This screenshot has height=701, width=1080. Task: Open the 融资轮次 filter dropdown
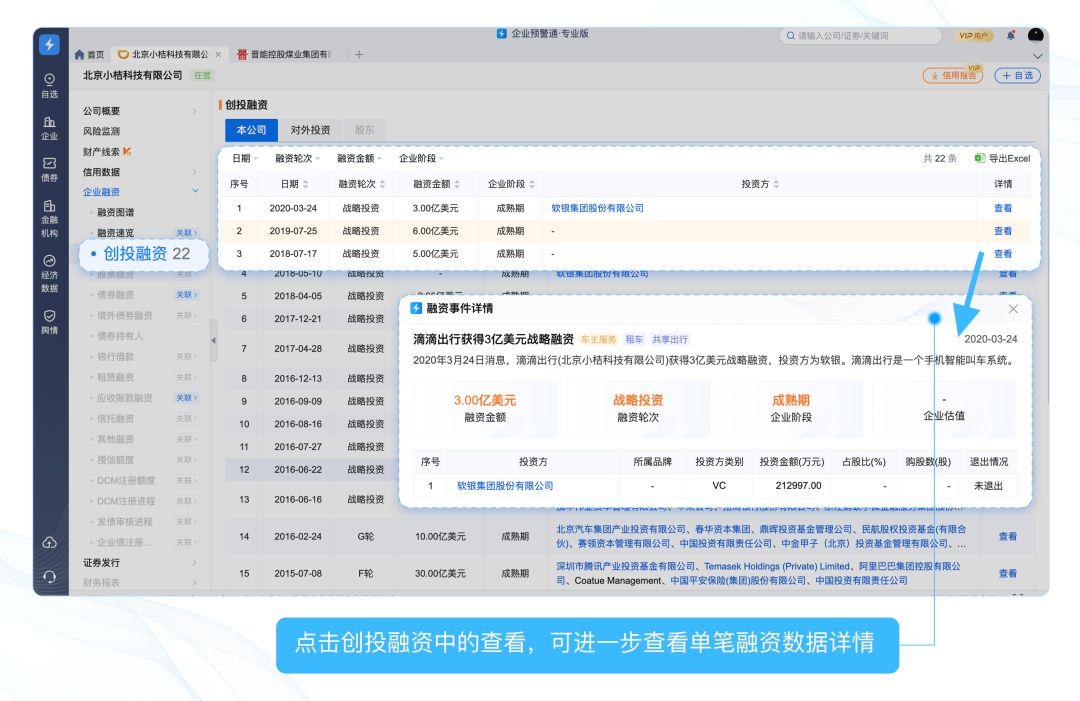coord(298,158)
